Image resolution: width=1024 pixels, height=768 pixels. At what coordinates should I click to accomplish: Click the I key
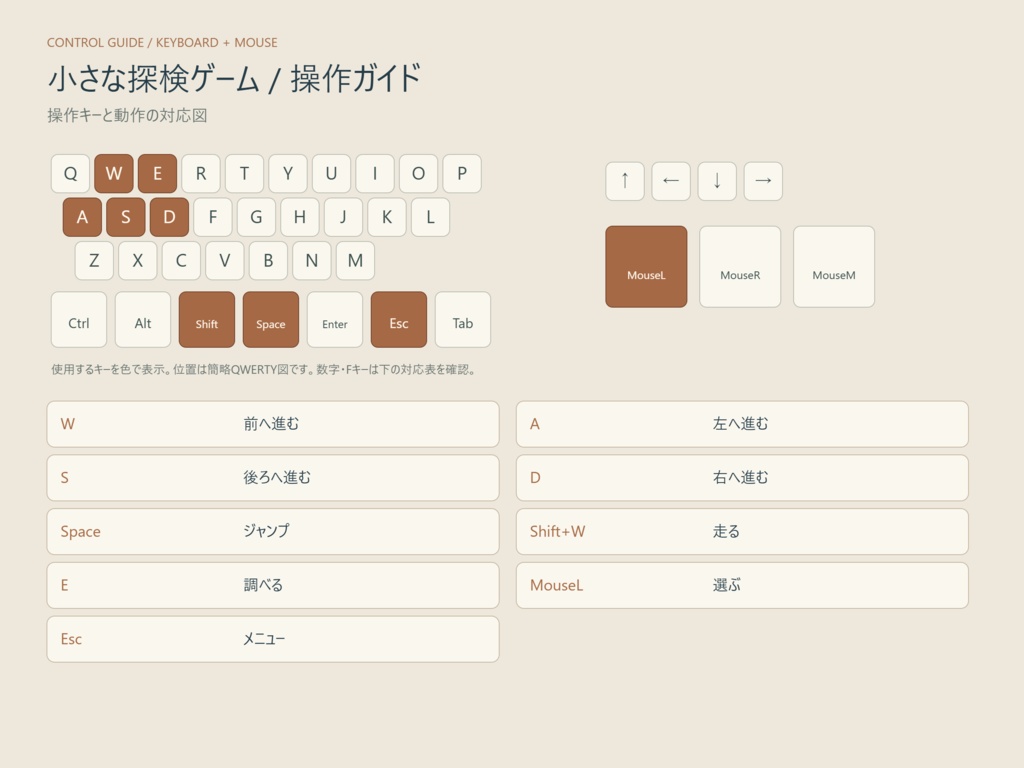point(375,174)
